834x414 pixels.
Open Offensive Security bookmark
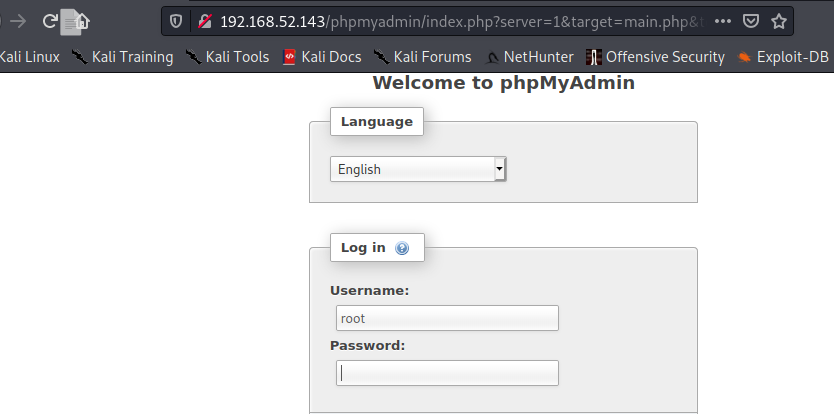click(655, 57)
